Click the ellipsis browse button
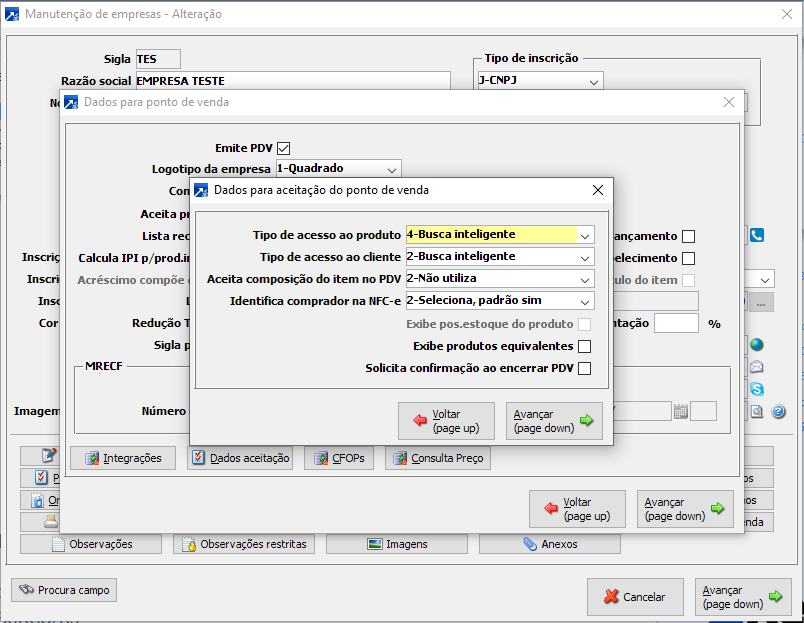The image size is (804, 623). point(761,302)
